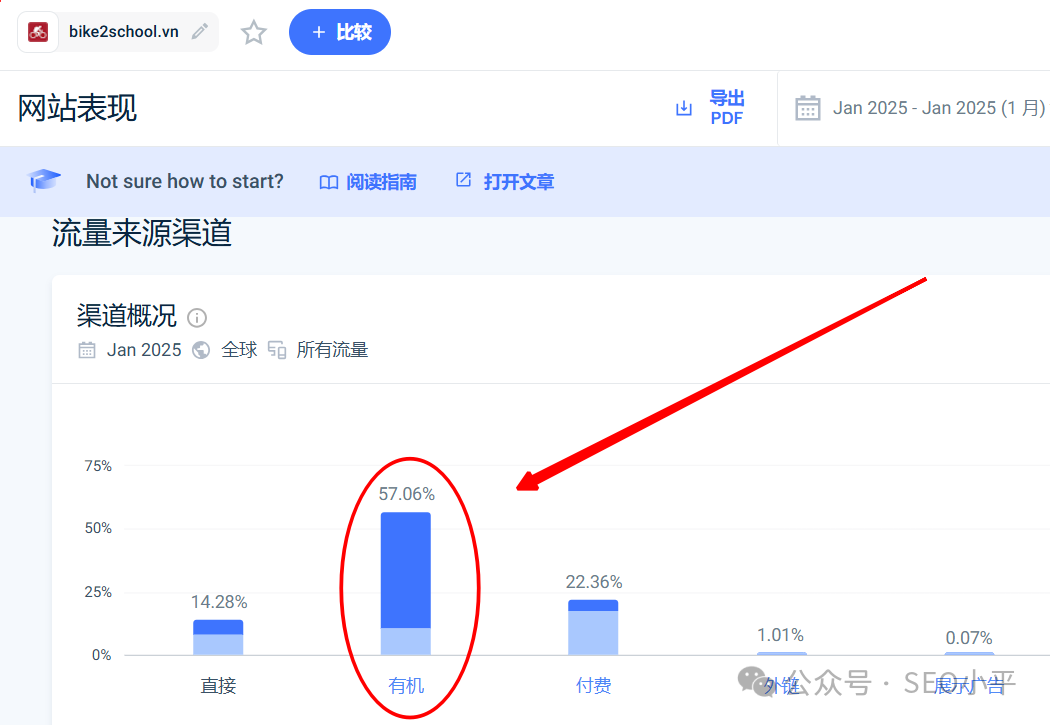Click the 57.06% value label
1050x725 pixels.
(x=406, y=494)
